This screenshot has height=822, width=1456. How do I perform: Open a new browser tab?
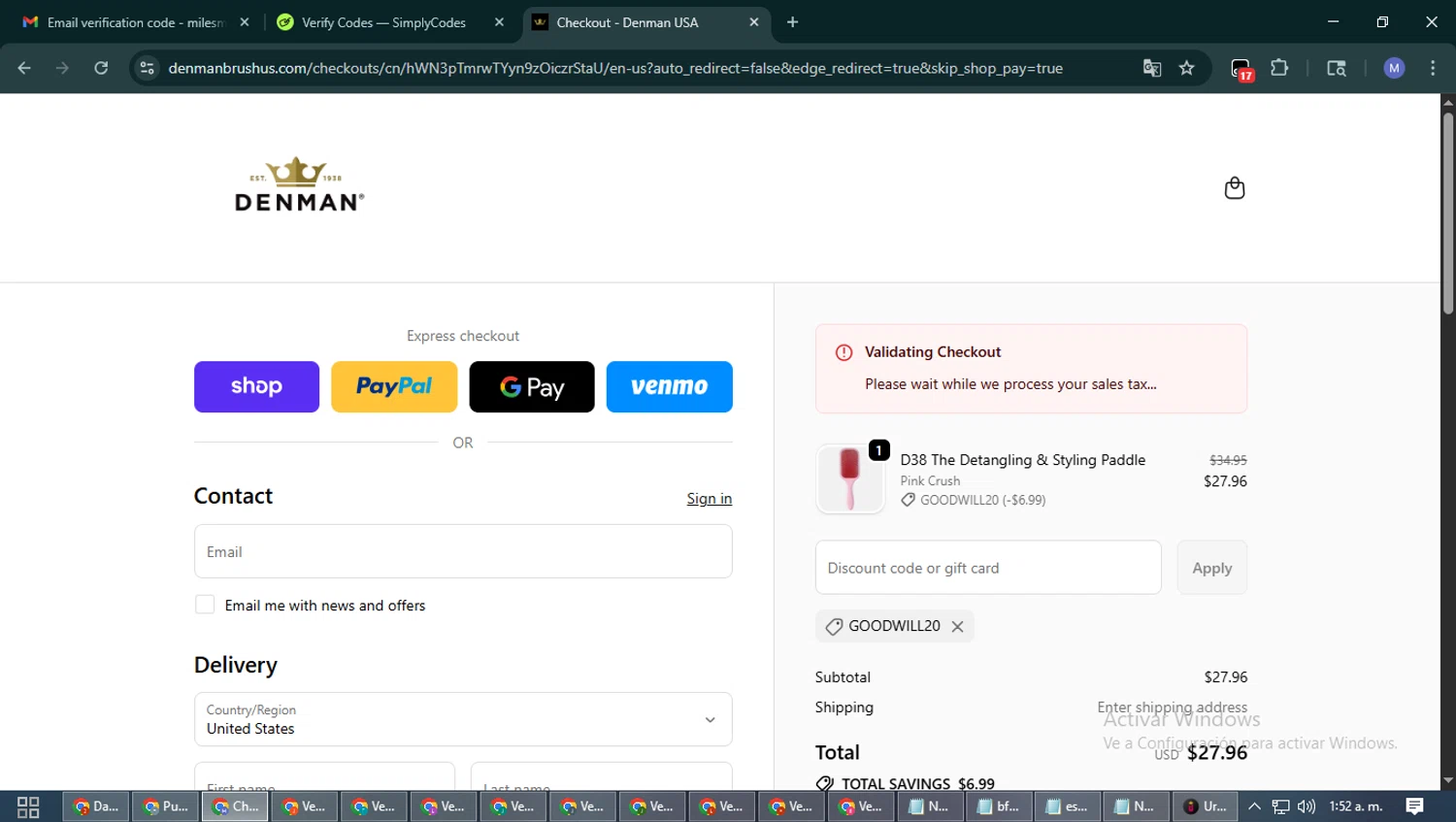pos(792,22)
